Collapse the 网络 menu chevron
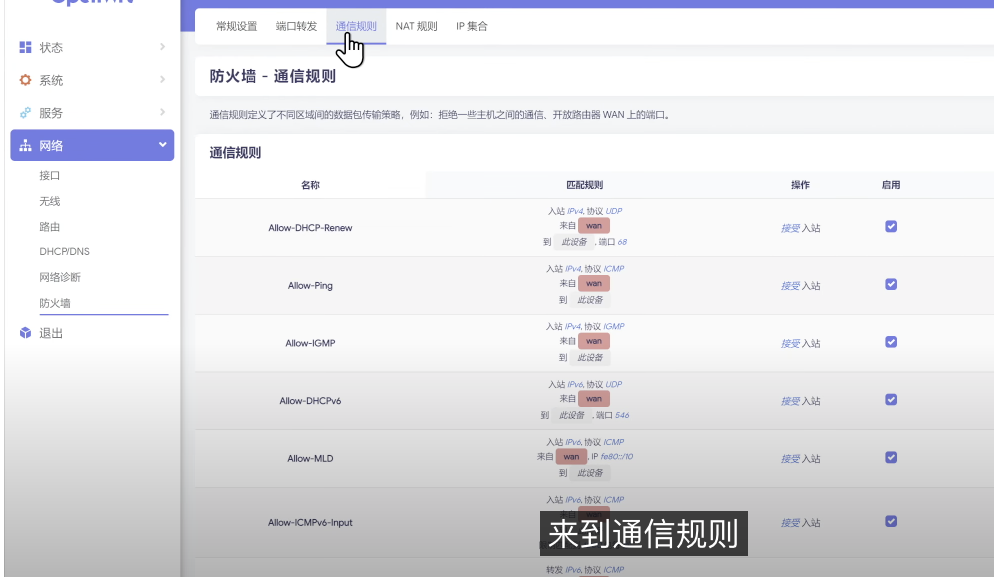Image resolution: width=994 pixels, height=577 pixels. [162, 145]
